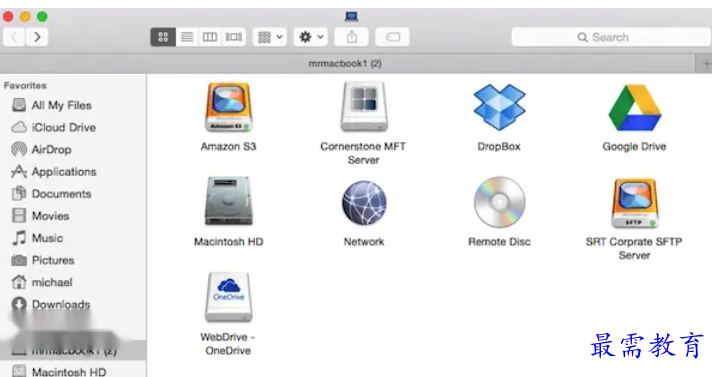
Task: Click the yellow minimize window button
Action: (x=25, y=17)
